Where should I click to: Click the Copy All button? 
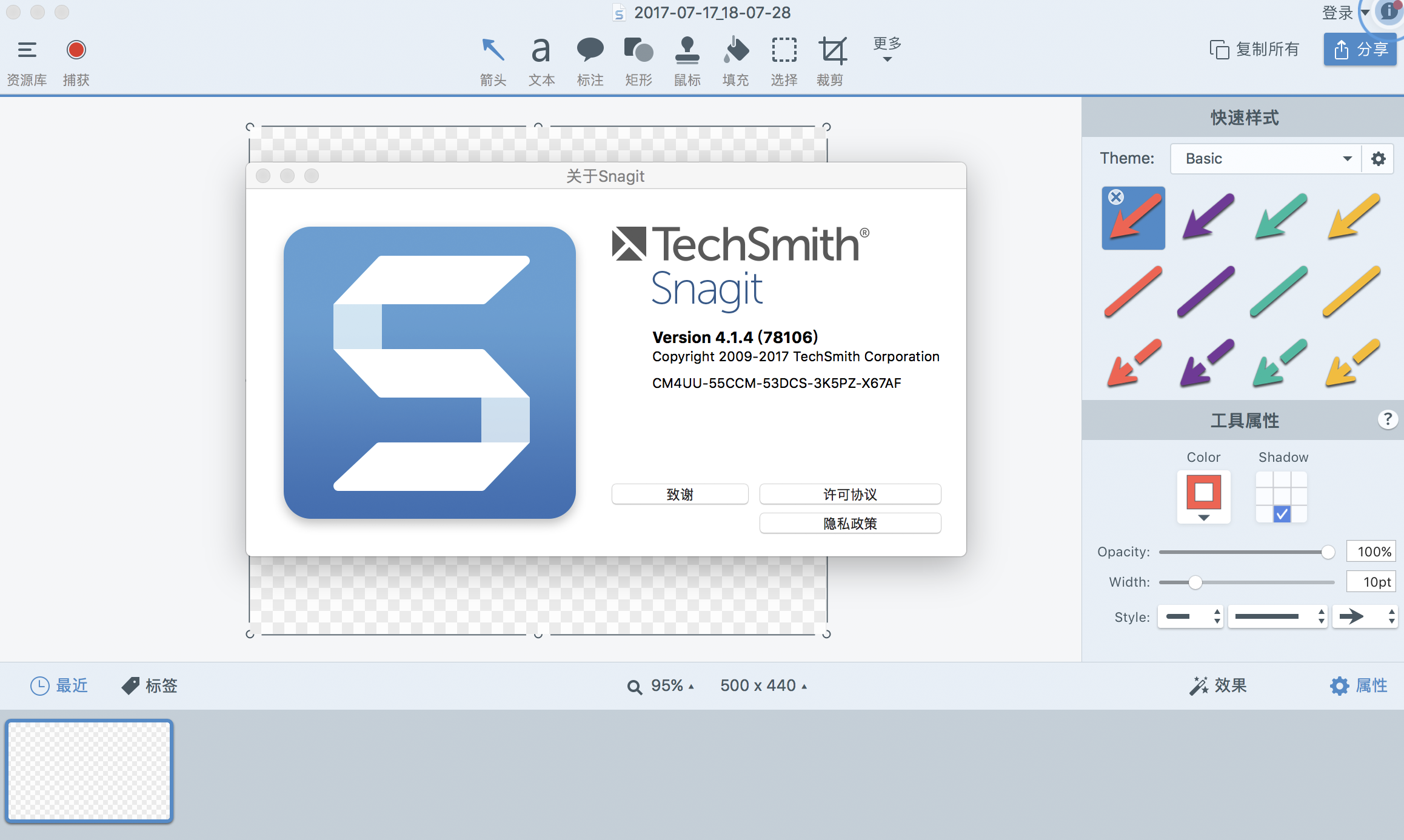(1254, 49)
